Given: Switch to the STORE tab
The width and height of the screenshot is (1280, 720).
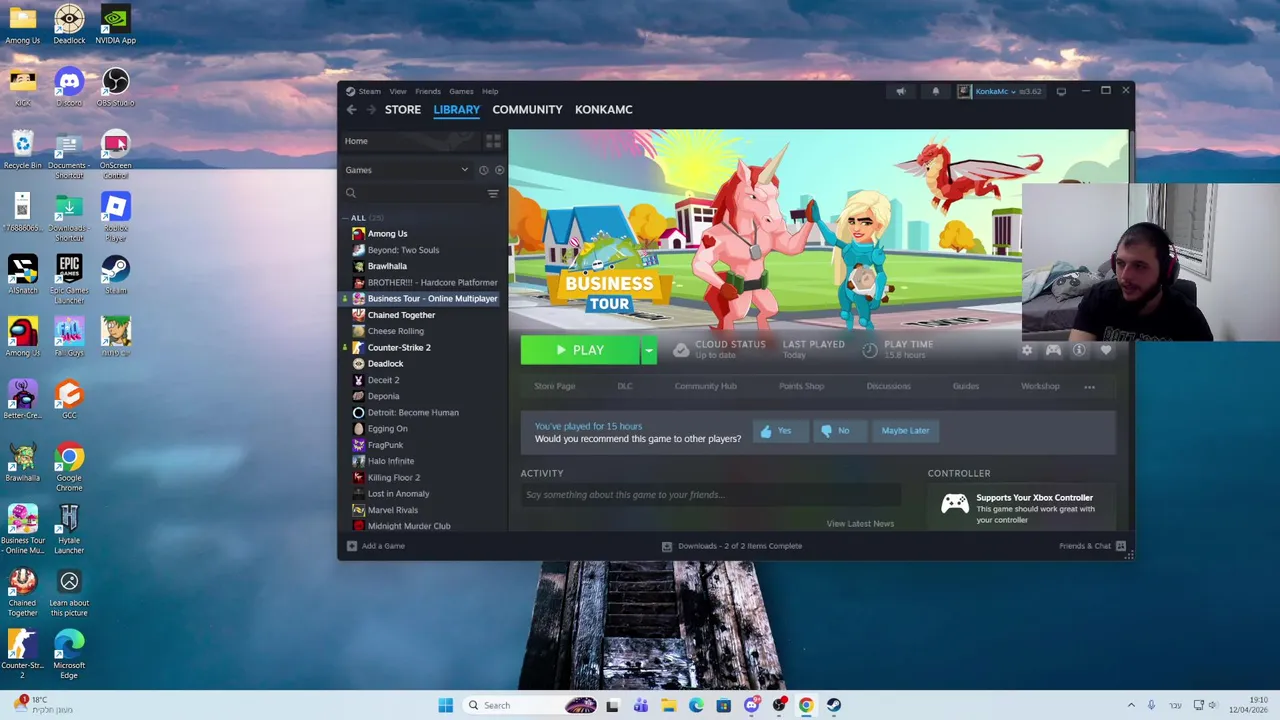Looking at the screenshot, I should coord(403,110).
